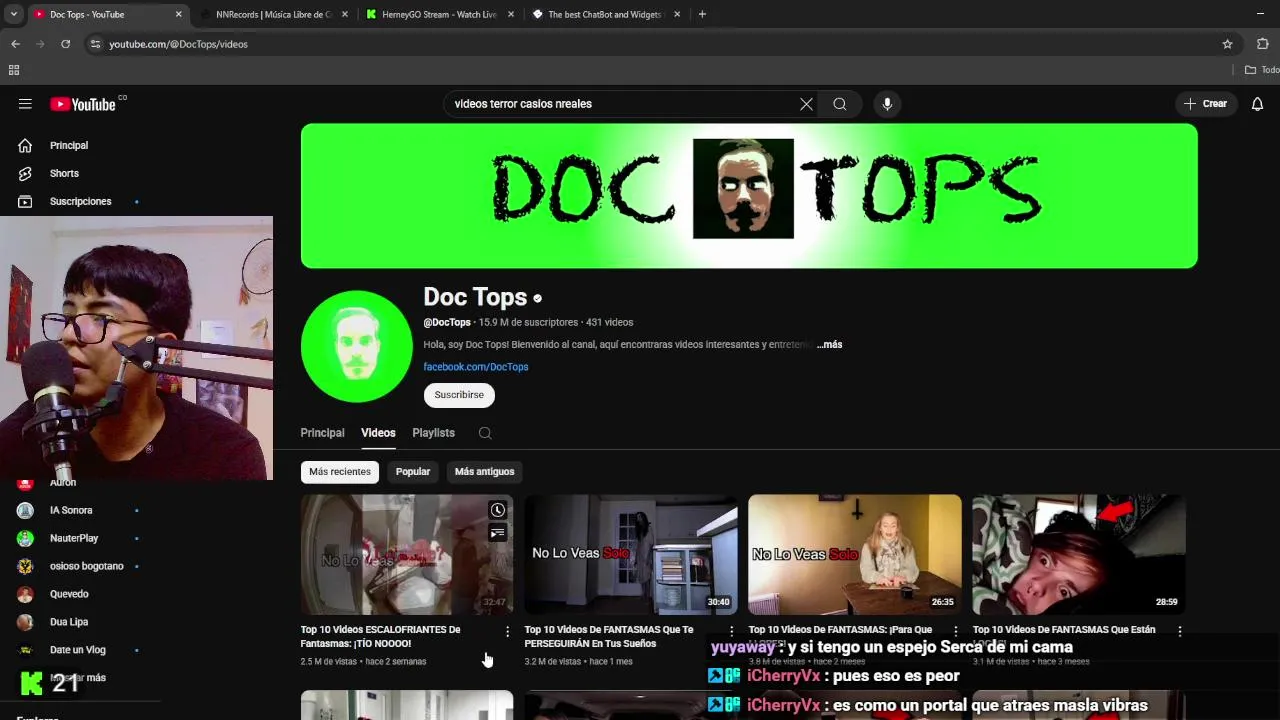Click the Crear button
This screenshot has height=720, width=1280.
pyautogui.click(x=1206, y=104)
